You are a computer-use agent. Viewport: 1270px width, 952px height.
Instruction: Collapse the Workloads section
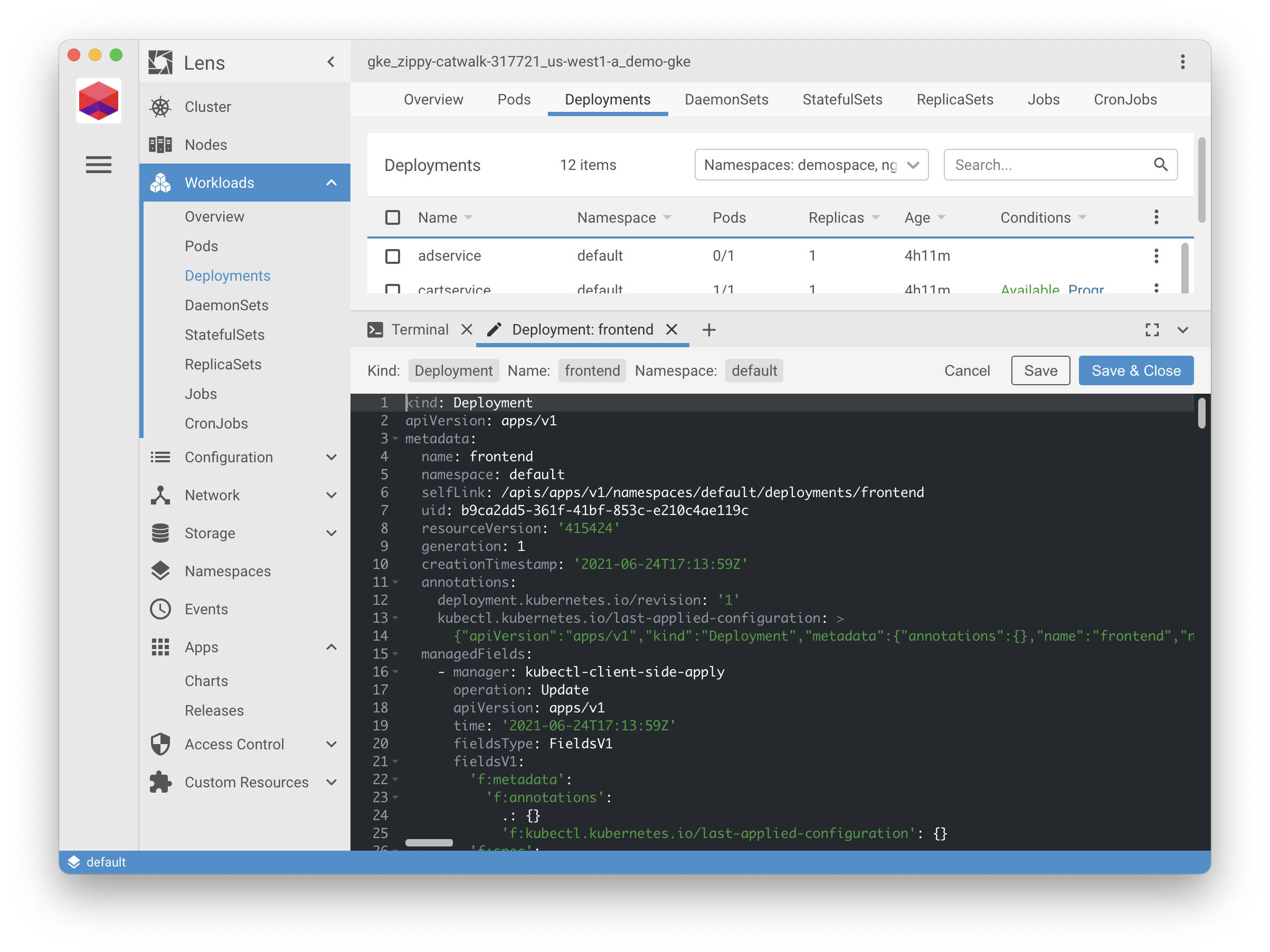click(x=331, y=183)
